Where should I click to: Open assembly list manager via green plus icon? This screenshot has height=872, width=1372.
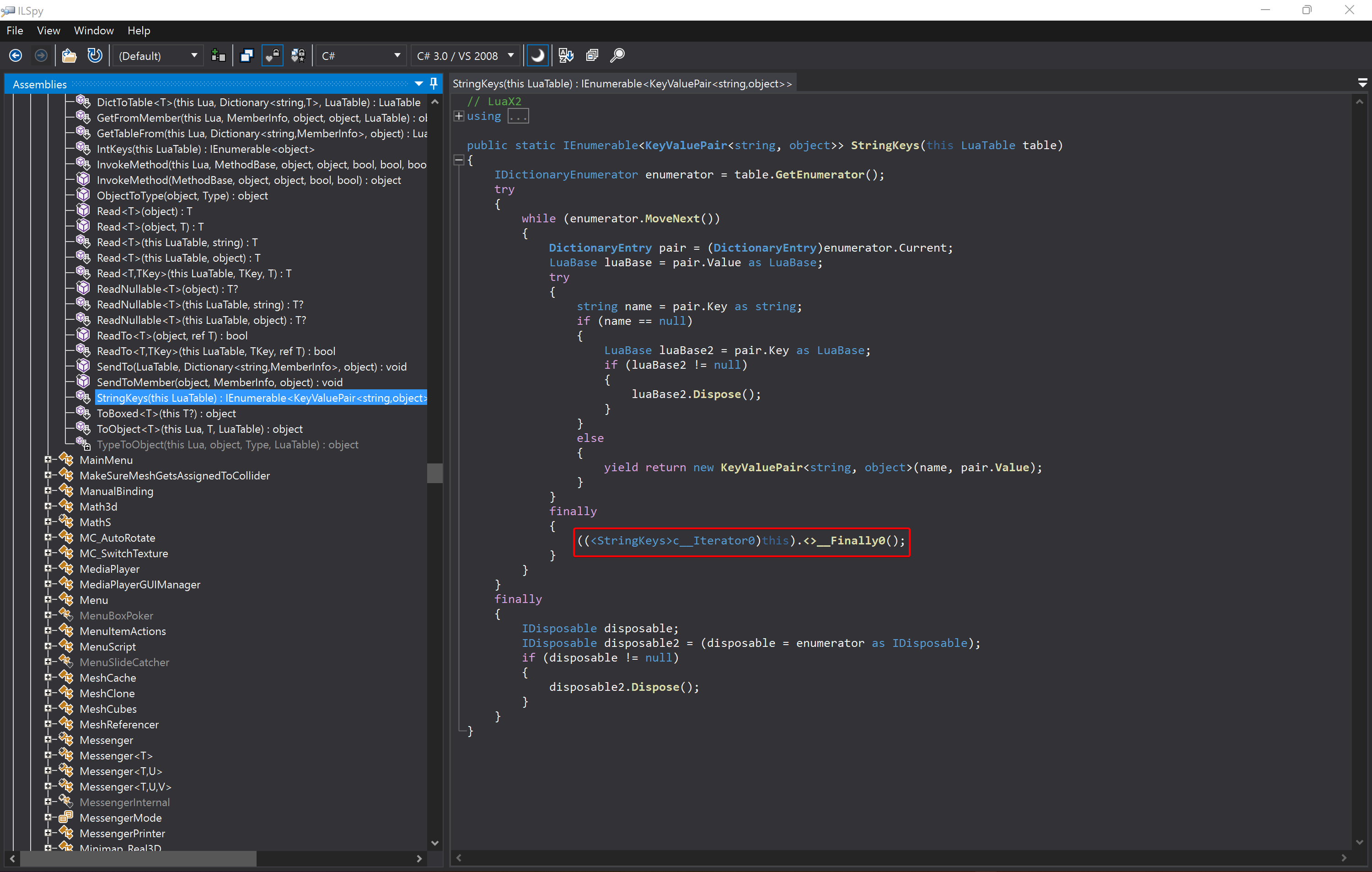[218, 55]
